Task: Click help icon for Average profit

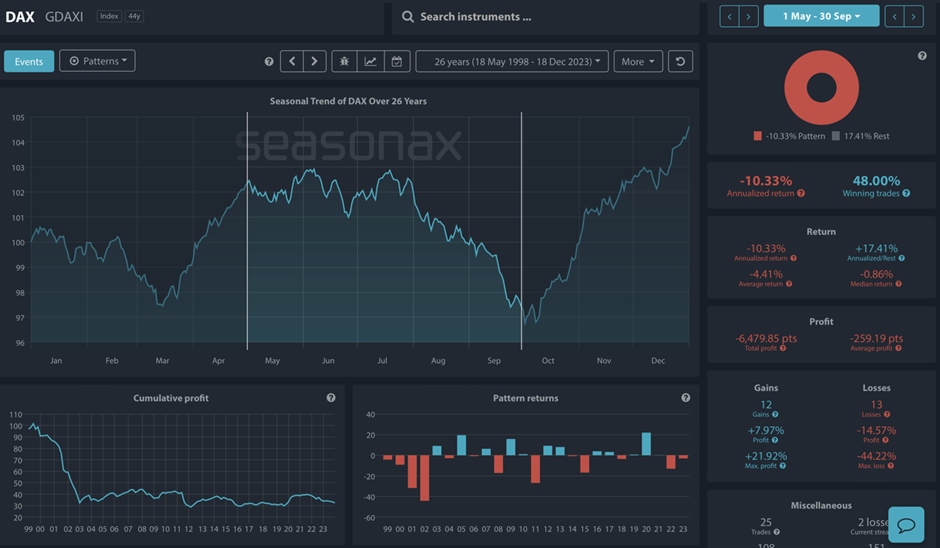Action: tap(899, 348)
